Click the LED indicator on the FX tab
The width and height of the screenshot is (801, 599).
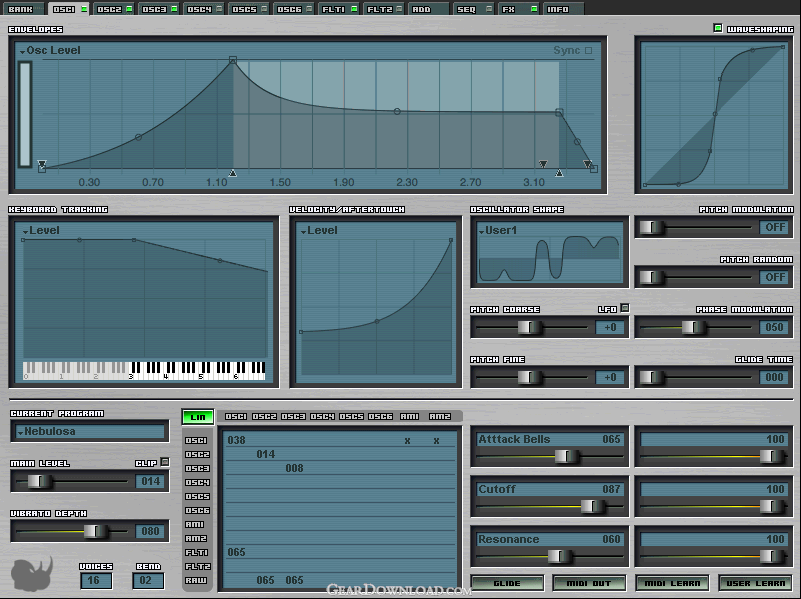pos(533,9)
